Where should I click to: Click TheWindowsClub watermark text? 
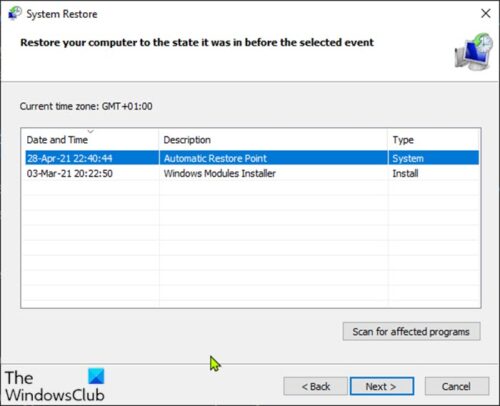(55, 386)
